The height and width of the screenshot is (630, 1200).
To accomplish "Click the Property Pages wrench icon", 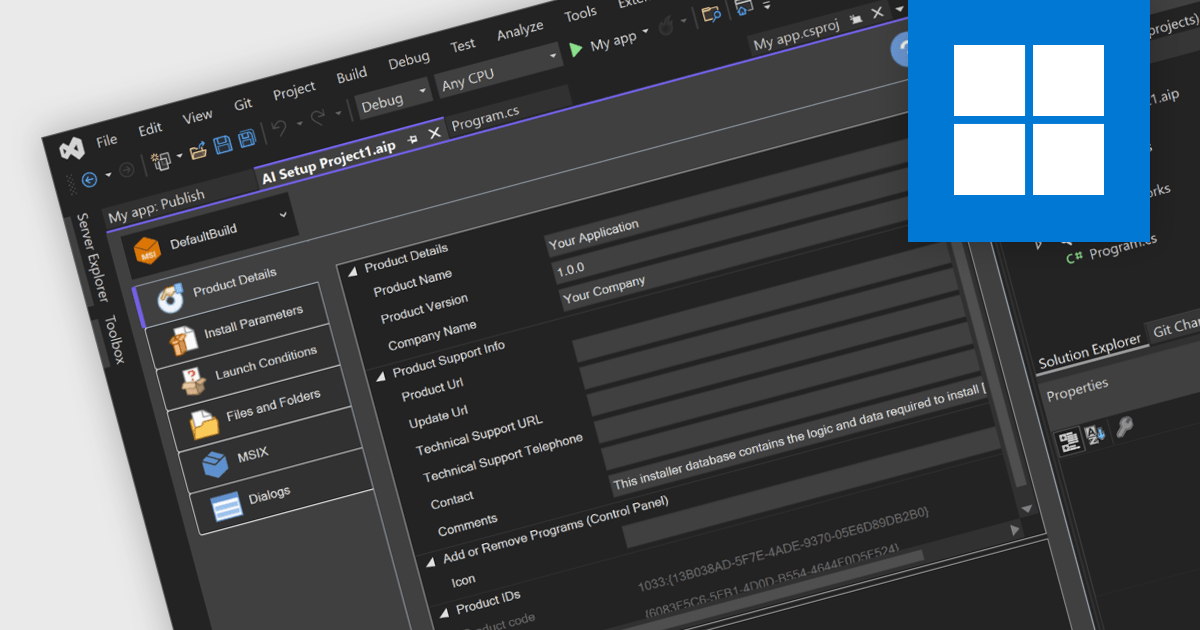I will click(x=1124, y=428).
